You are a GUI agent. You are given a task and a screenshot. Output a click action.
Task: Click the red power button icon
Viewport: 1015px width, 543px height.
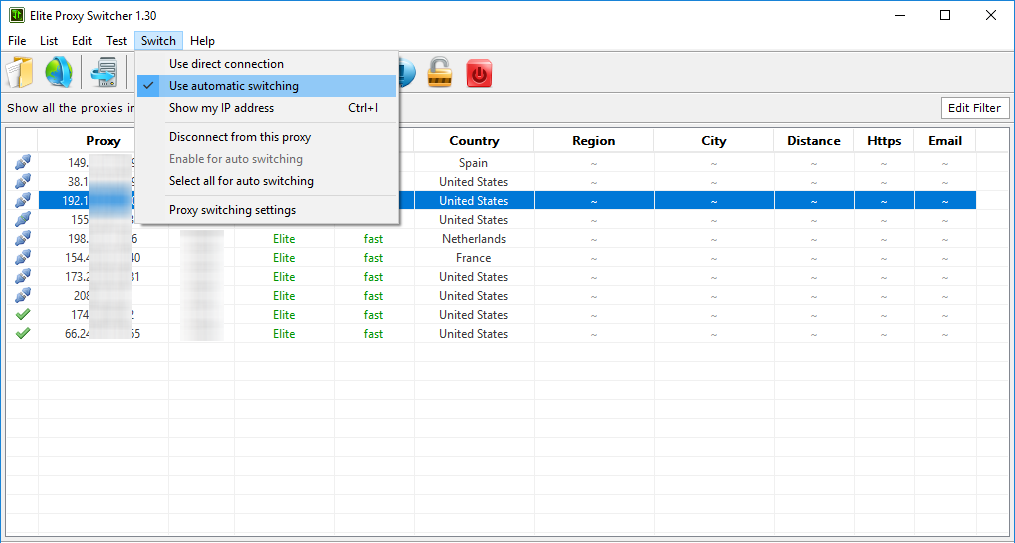(479, 72)
